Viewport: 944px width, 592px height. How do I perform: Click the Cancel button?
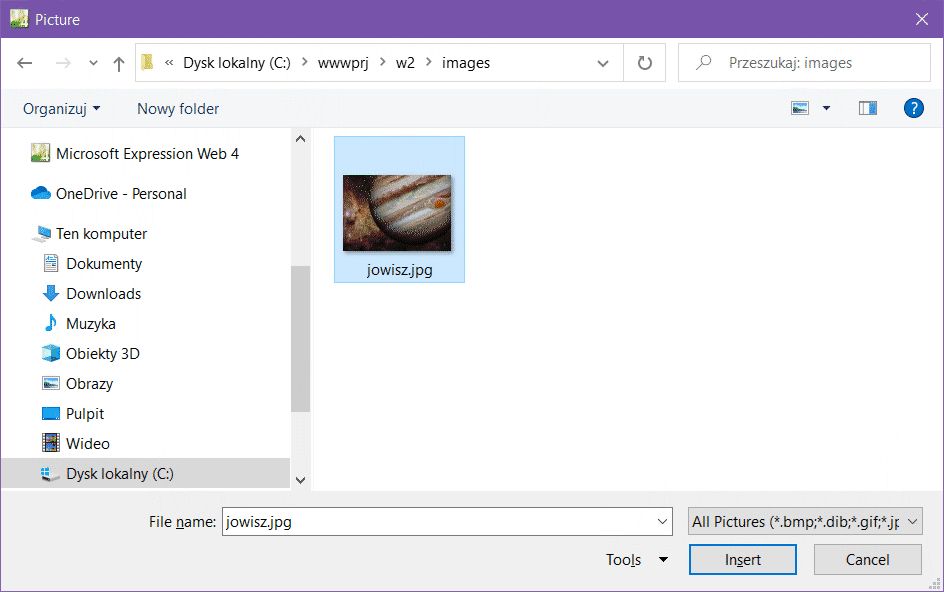point(867,560)
